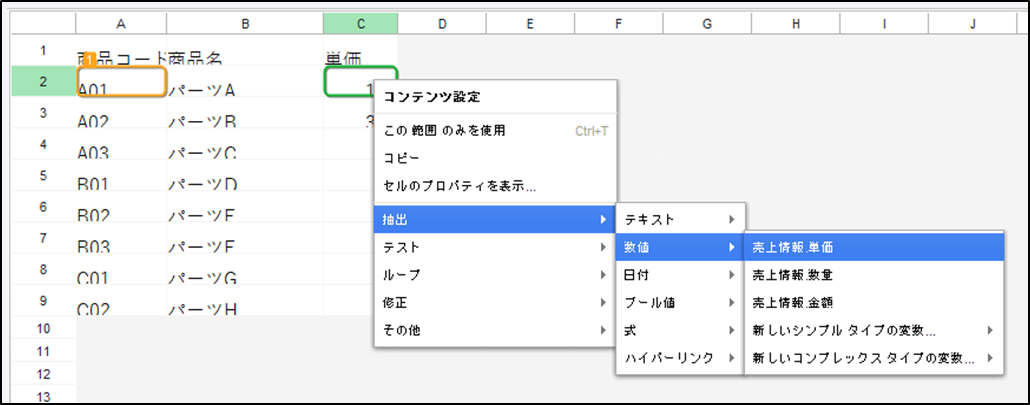Select column G header
The width and height of the screenshot is (1030, 405).
[x=707, y=24]
